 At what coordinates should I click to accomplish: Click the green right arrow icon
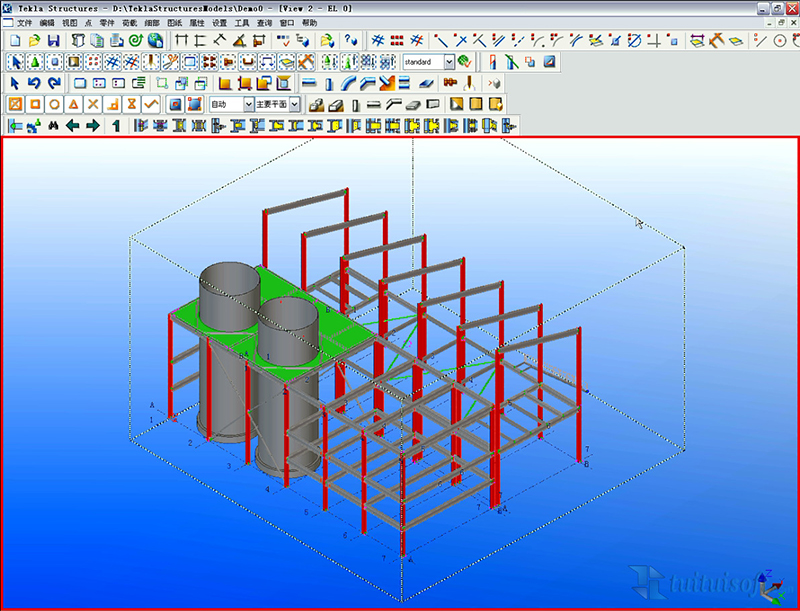[x=92, y=126]
